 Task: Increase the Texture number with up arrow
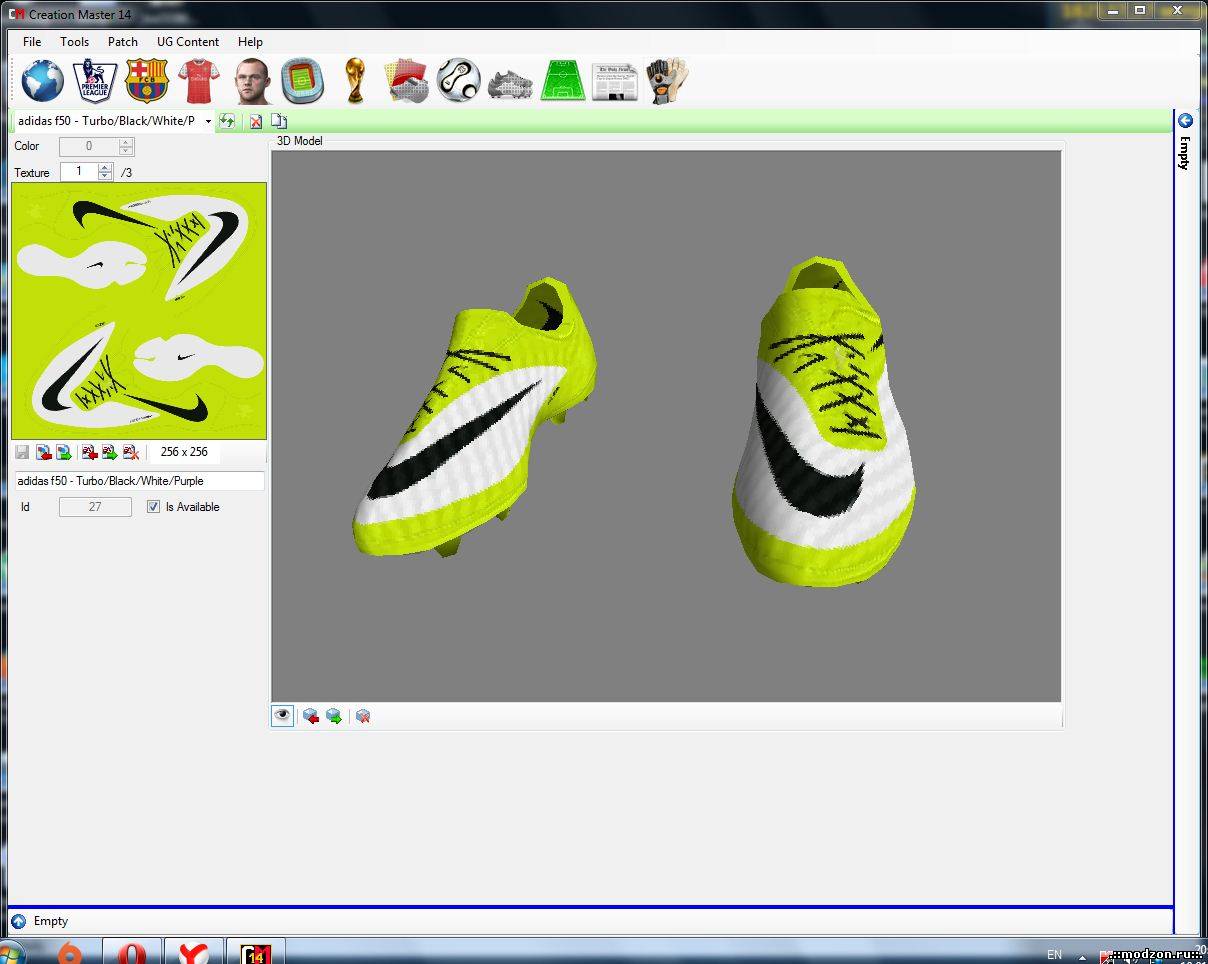click(105, 168)
